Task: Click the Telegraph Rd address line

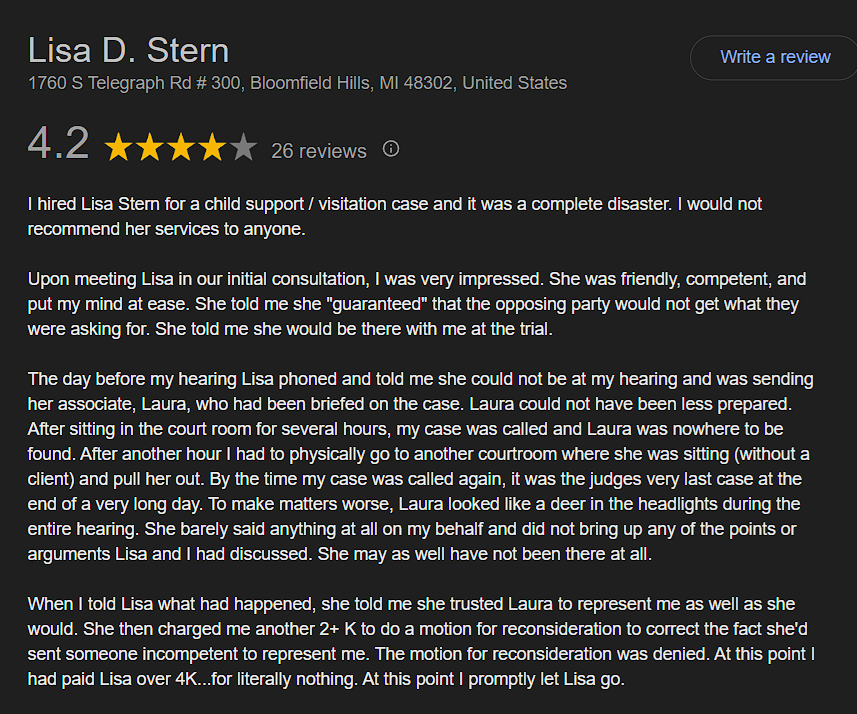Action: coord(297,83)
